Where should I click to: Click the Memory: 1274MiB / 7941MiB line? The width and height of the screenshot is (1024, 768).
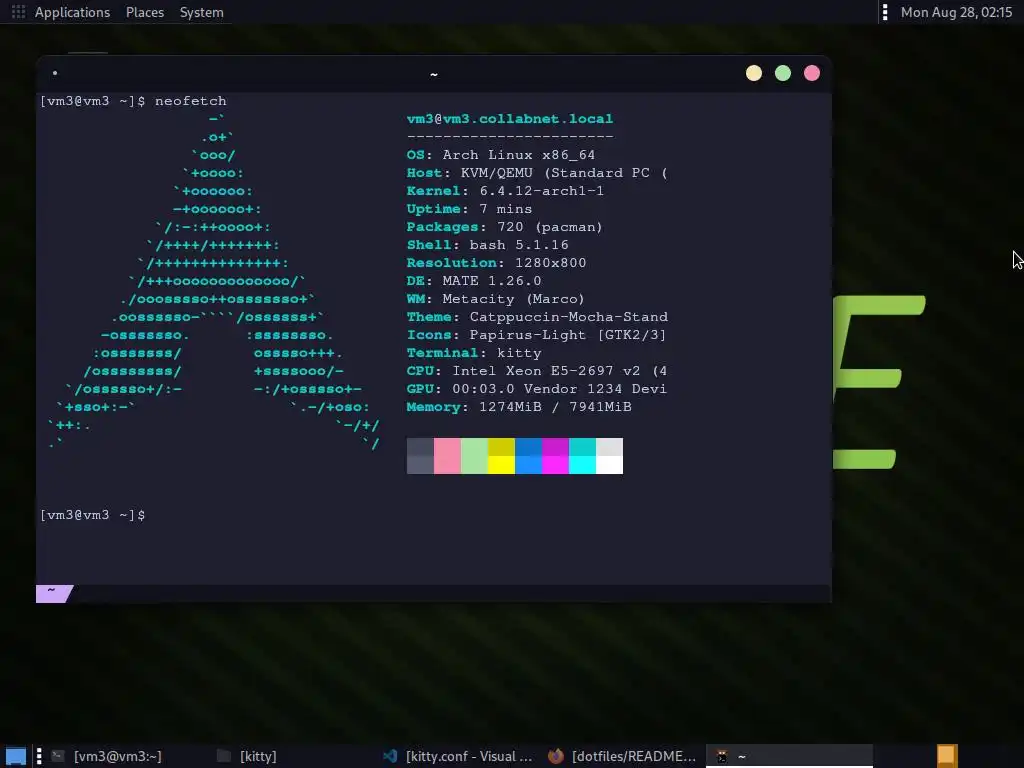(x=519, y=407)
